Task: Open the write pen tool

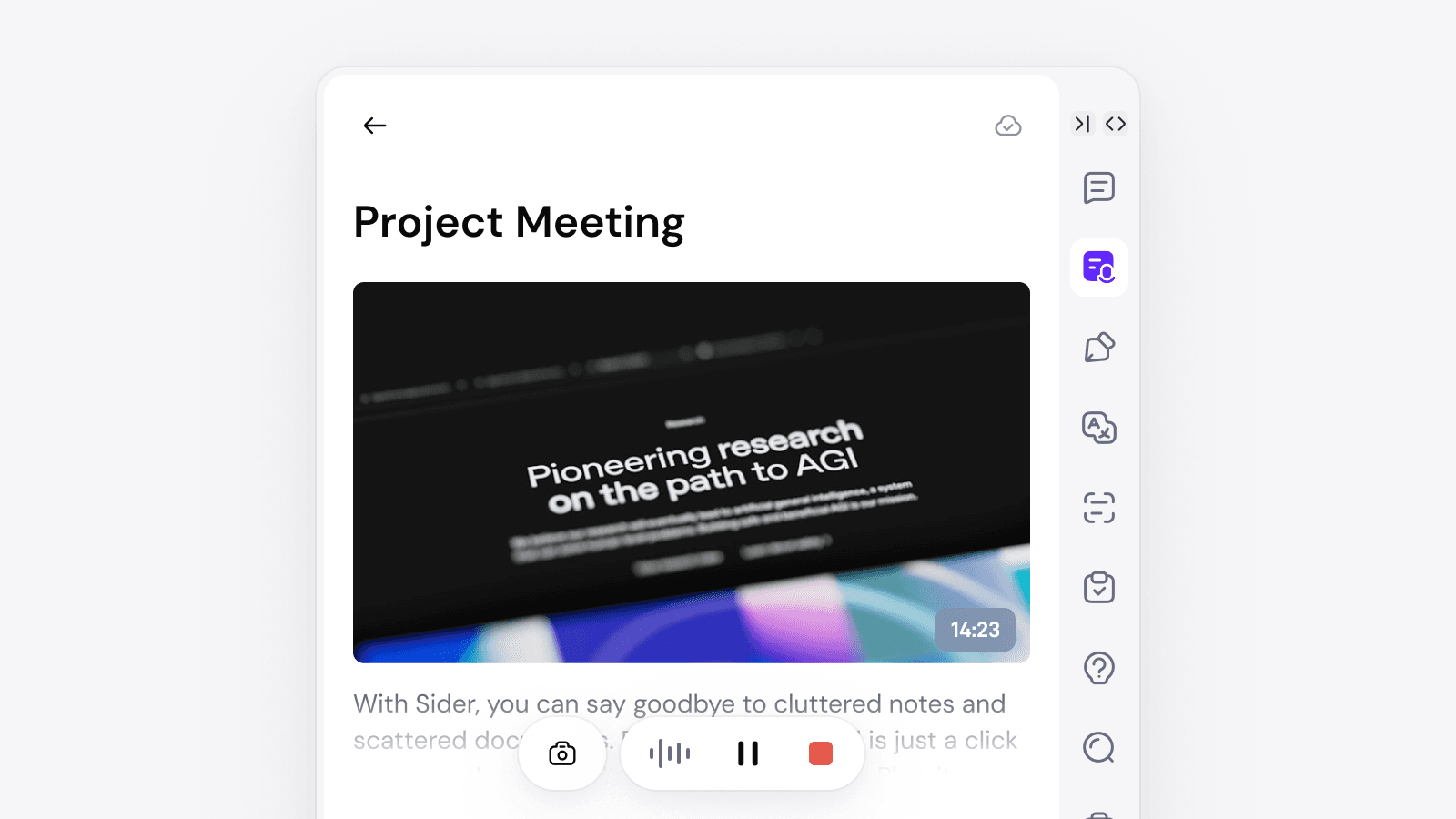Action: tap(1099, 348)
